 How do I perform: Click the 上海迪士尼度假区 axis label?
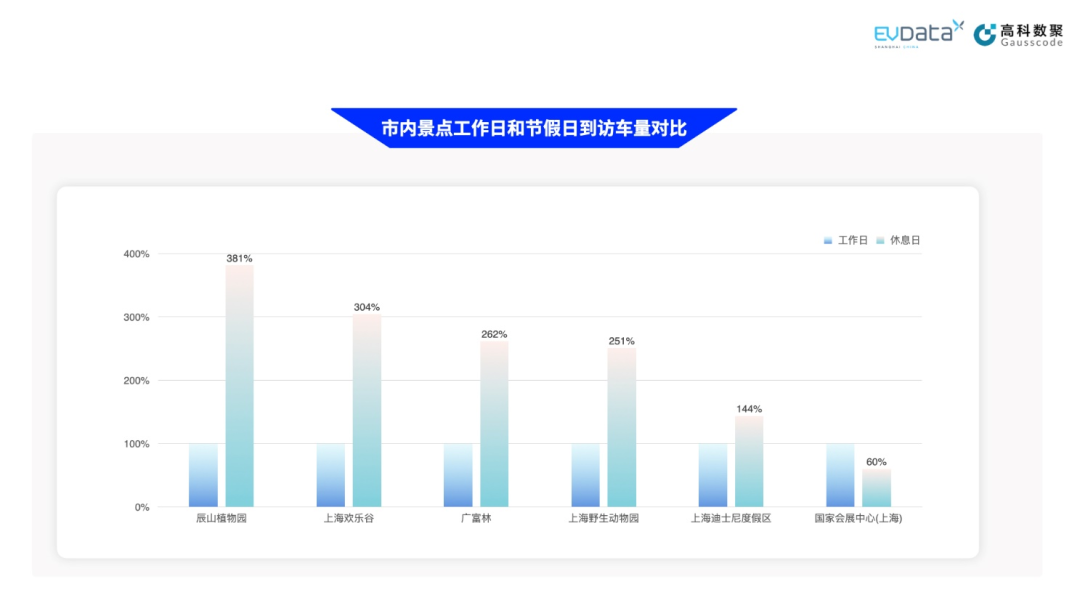coord(731,519)
